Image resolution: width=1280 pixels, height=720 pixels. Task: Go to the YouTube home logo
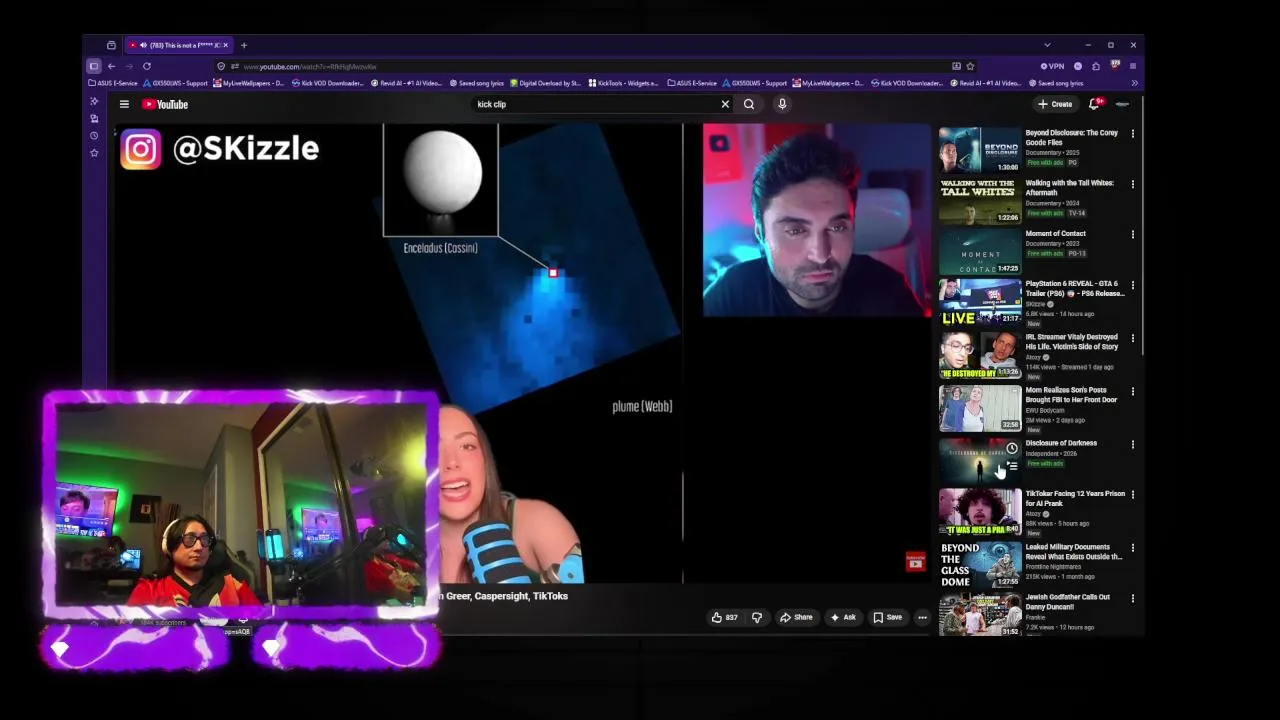(165, 104)
